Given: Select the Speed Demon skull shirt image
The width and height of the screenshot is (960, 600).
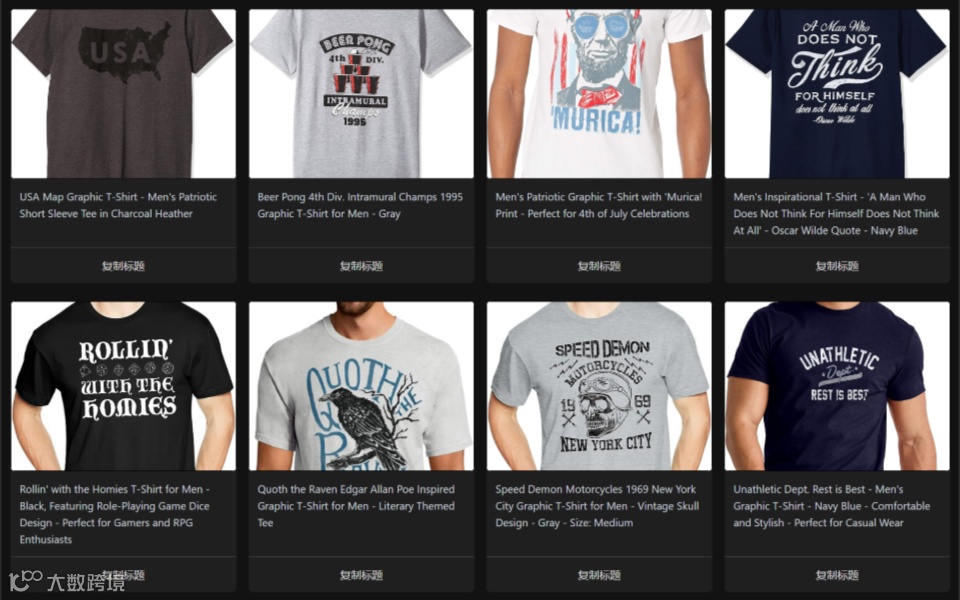Looking at the screenshot, I should 599,386.
